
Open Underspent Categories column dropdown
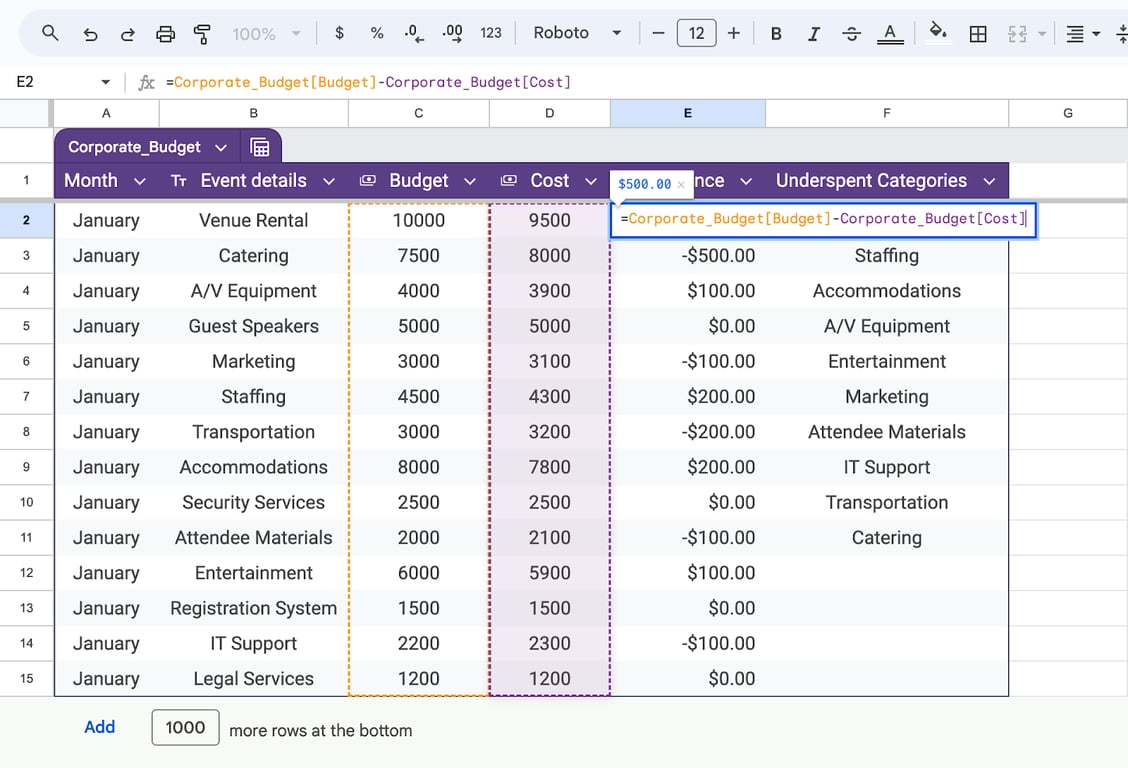[989, 181]
